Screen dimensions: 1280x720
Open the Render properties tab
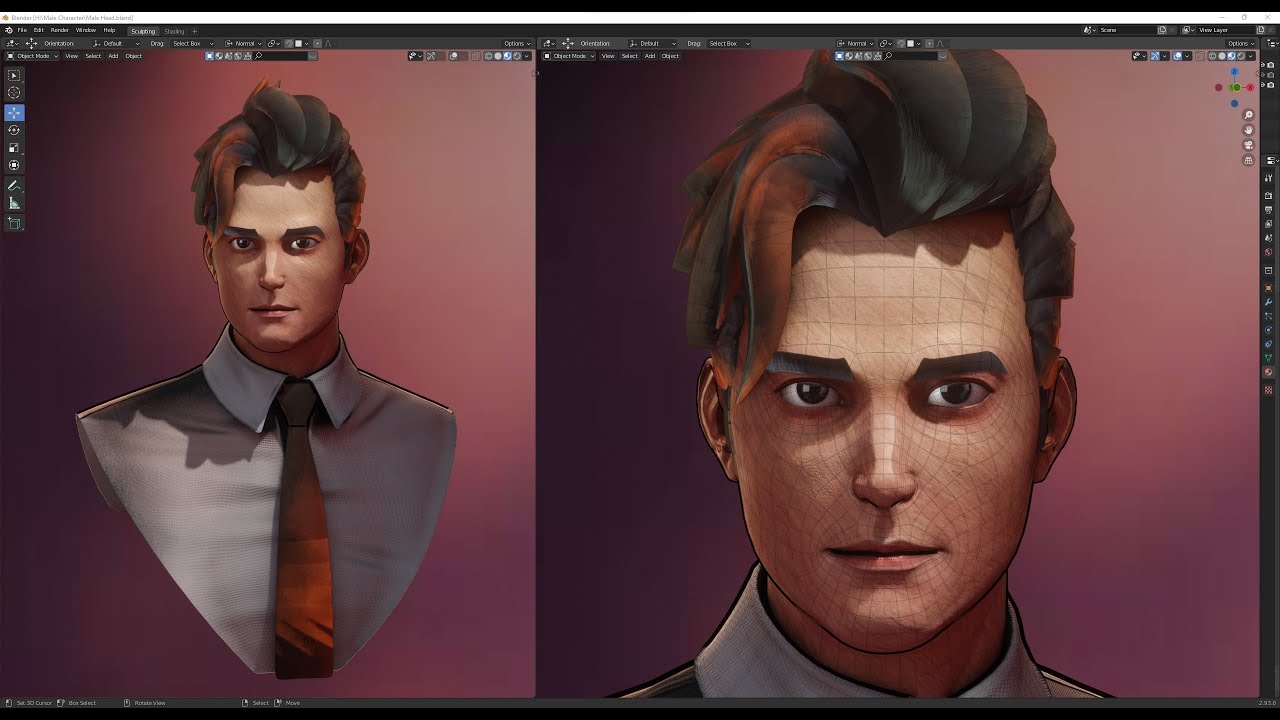tap(1268, 196)
